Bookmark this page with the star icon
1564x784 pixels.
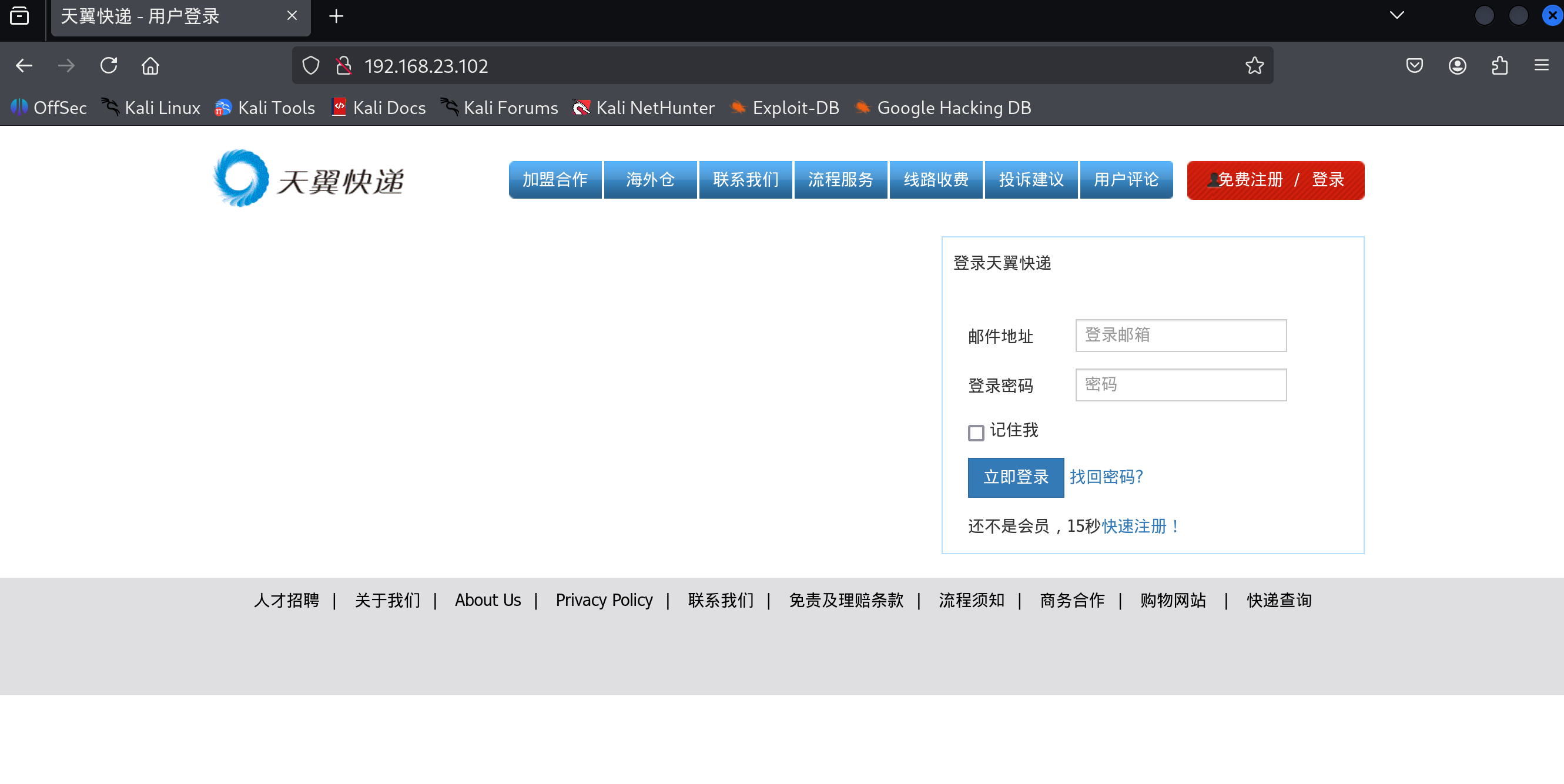click(x=1254, y=66)
